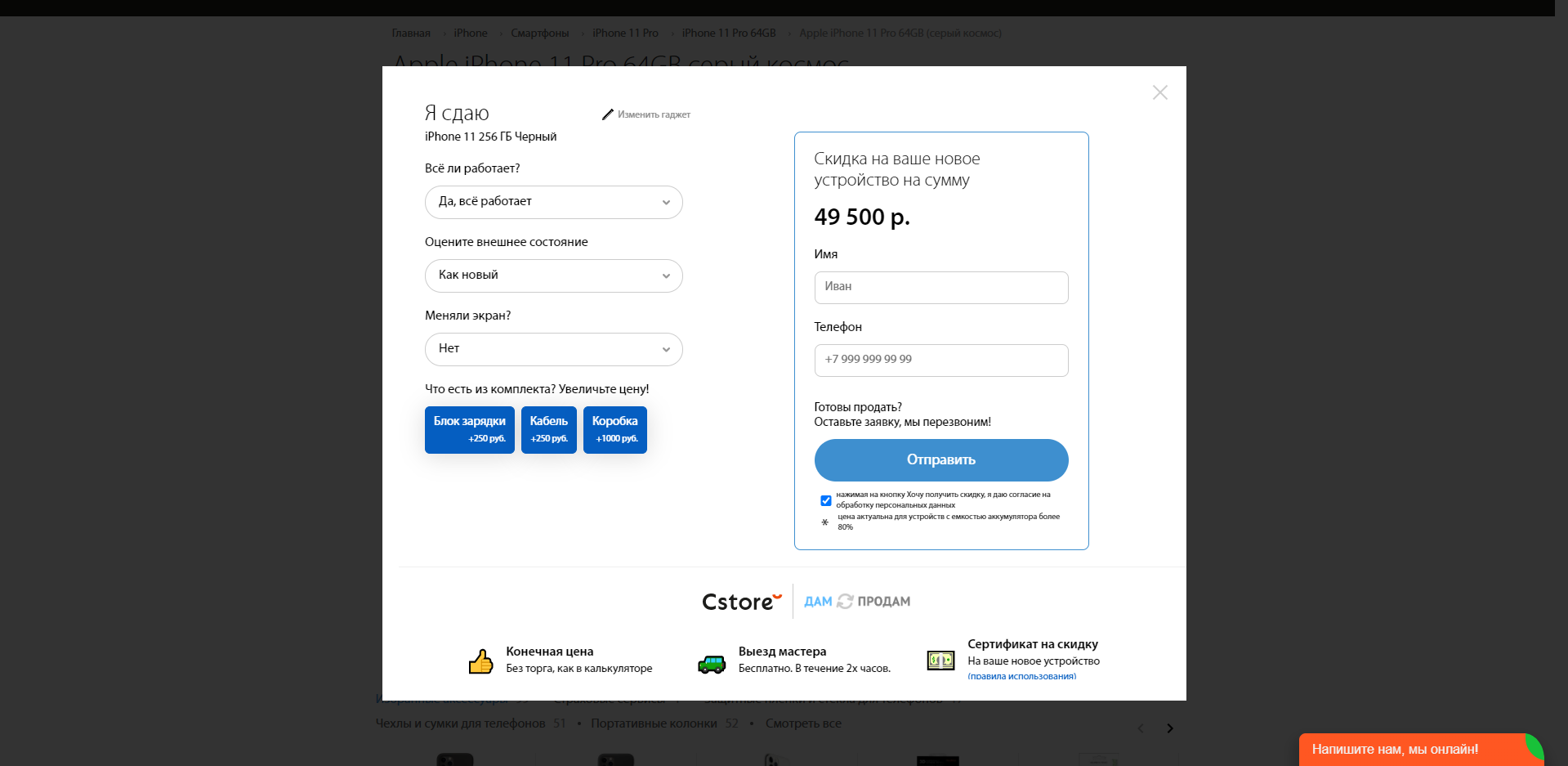
Task: Focus the Телефон input field
Action: click(x=941, y=360)
